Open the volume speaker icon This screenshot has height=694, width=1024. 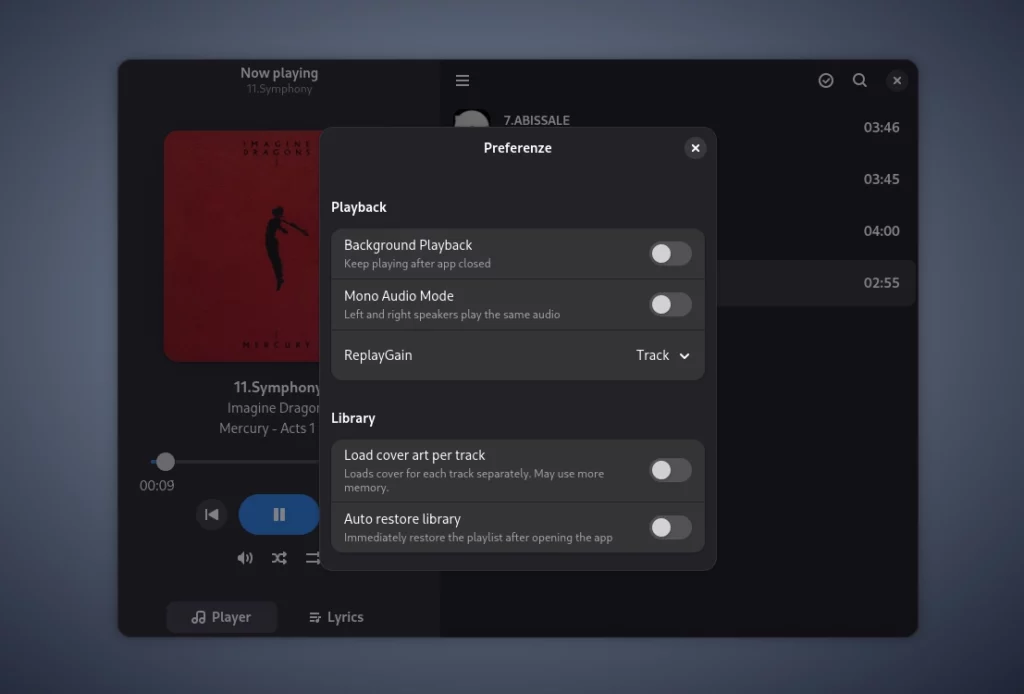click(245, 558)
